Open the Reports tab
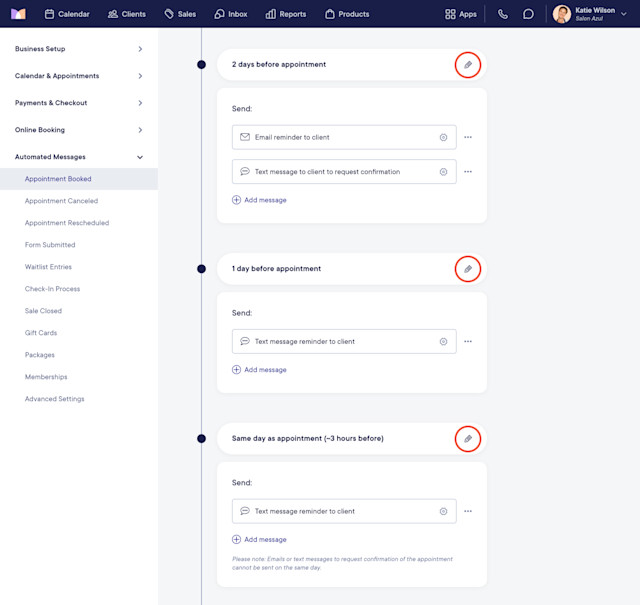Image resolution: width=640 pixels, height=605 pixels. pos(286,14)
